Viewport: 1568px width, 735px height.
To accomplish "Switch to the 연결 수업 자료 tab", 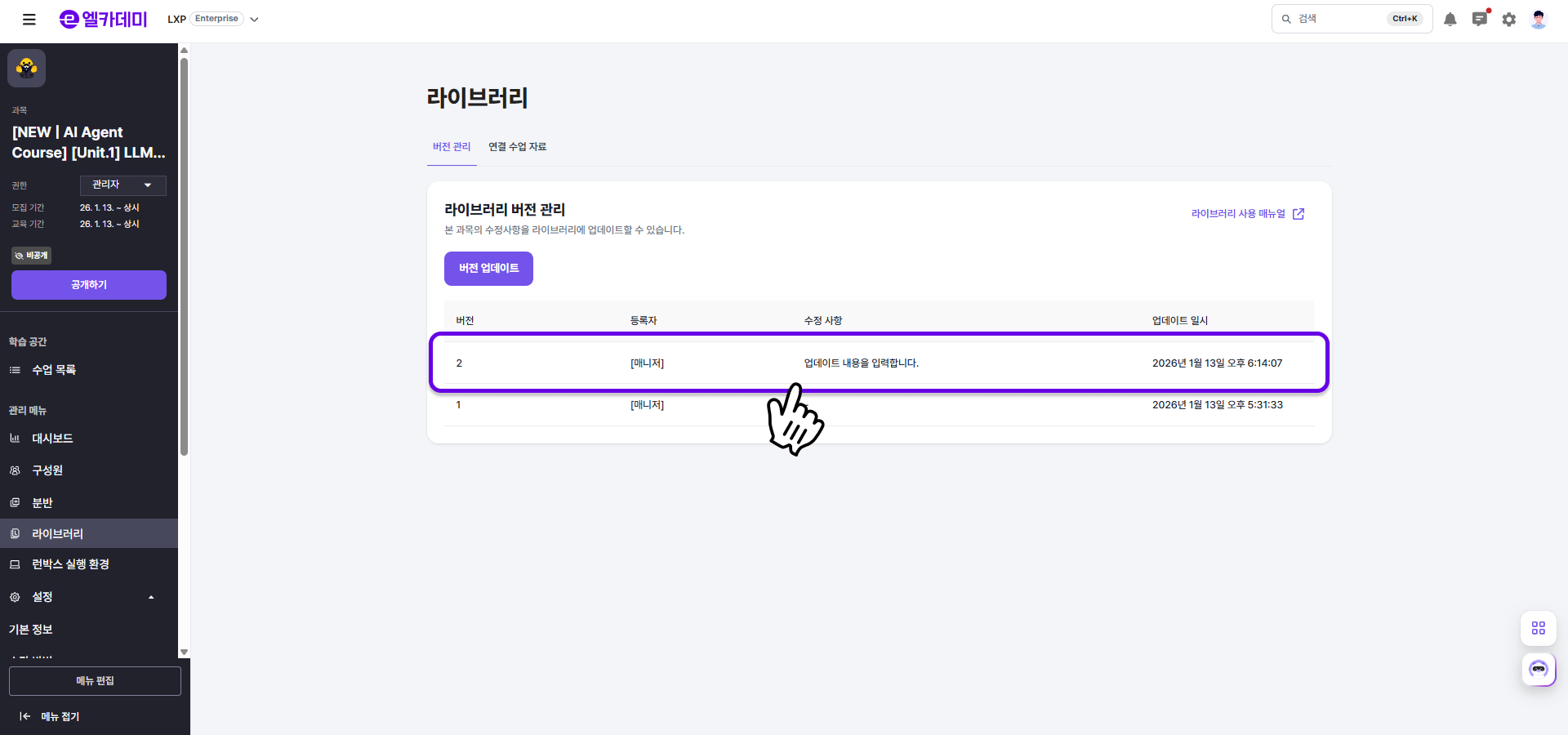I will pyautogui.click(x=517, y=147).
